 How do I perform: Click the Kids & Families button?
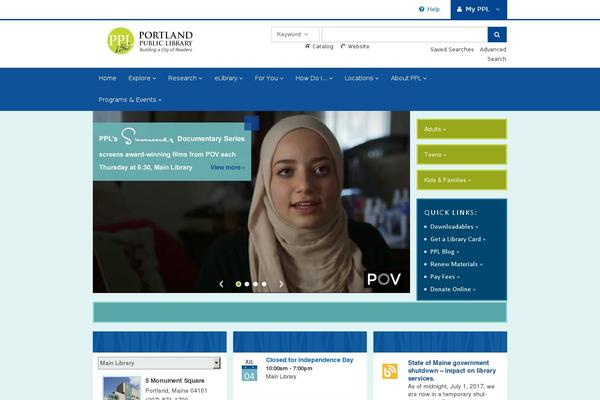point(461,180)
